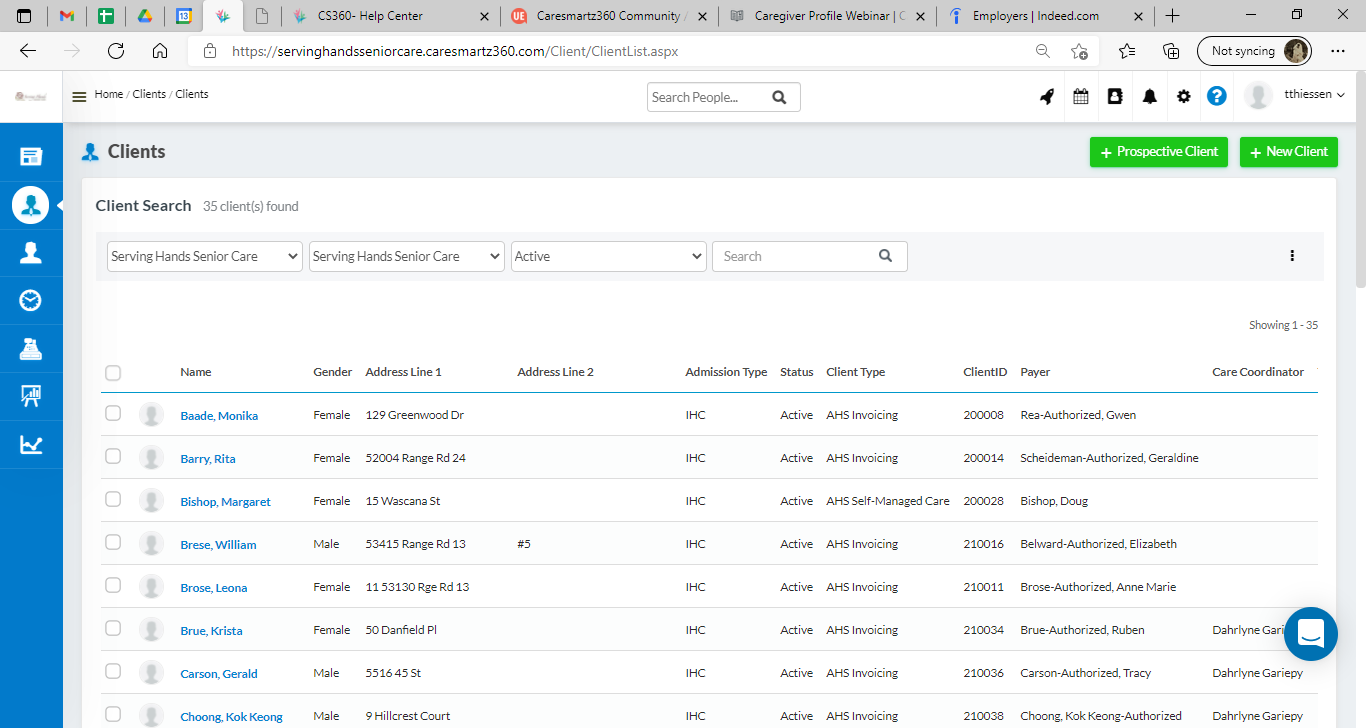Click the blue help question mark icon
This screenshot has height=728, width=1366.
pos(1216,96)
